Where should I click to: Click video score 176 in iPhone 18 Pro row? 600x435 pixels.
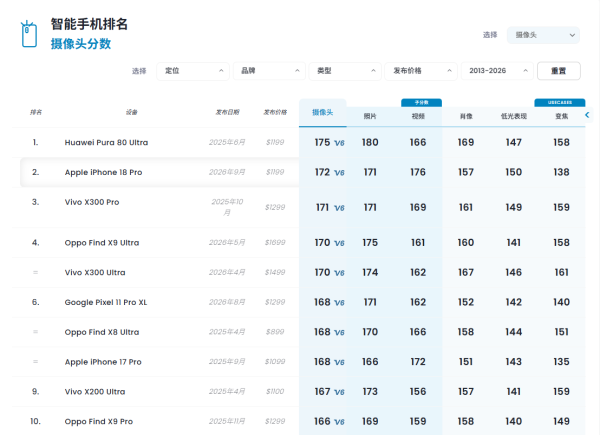pos(418,172)
